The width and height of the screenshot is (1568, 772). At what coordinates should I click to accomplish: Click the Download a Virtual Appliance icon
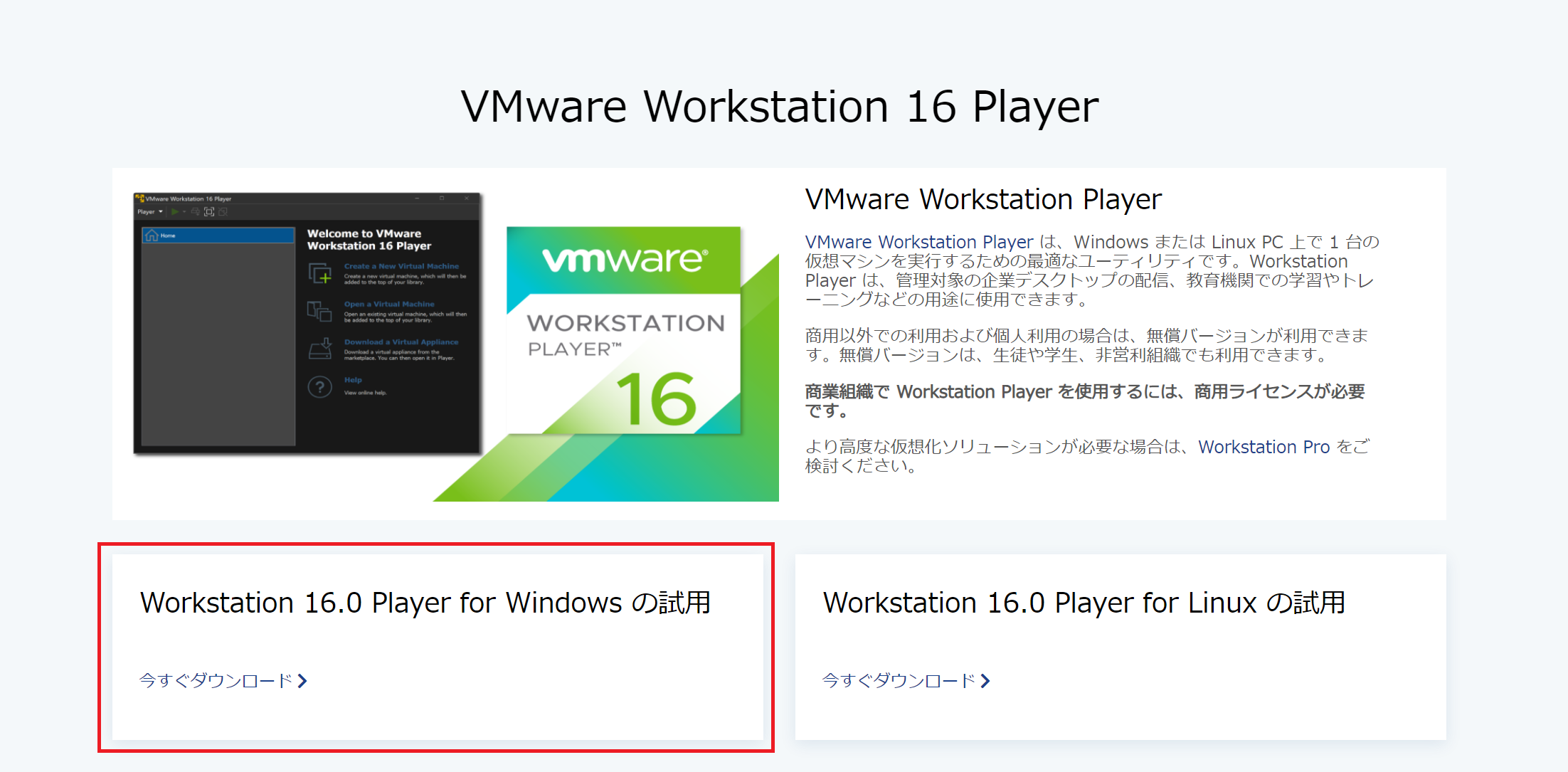(319, 349)
